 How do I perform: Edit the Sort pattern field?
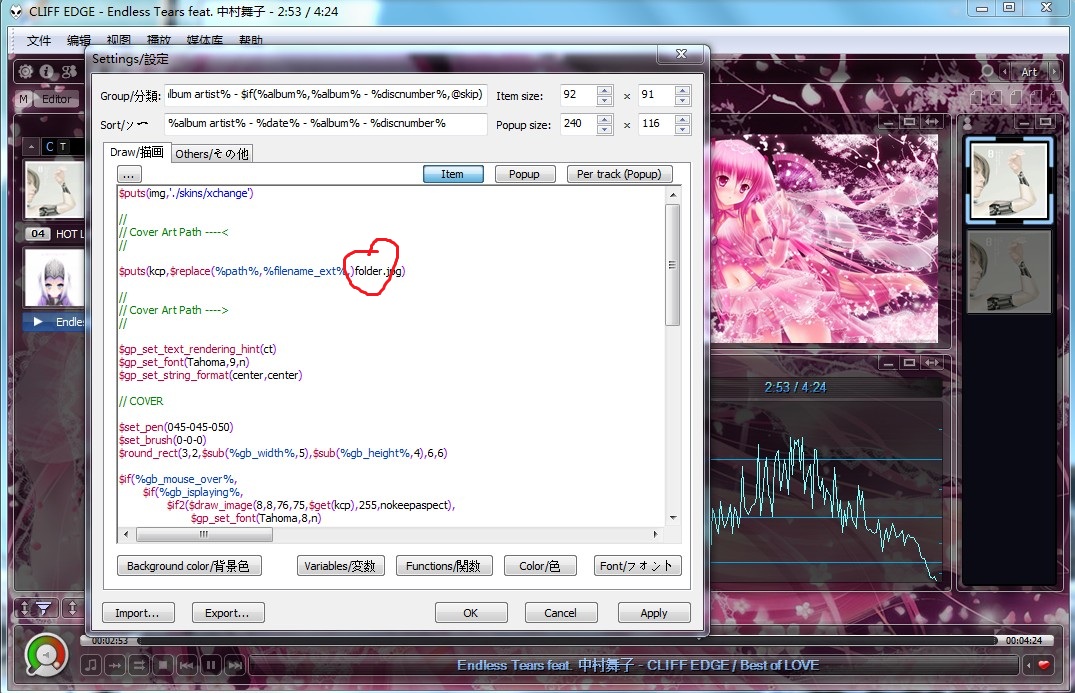[x=326, y=123]
